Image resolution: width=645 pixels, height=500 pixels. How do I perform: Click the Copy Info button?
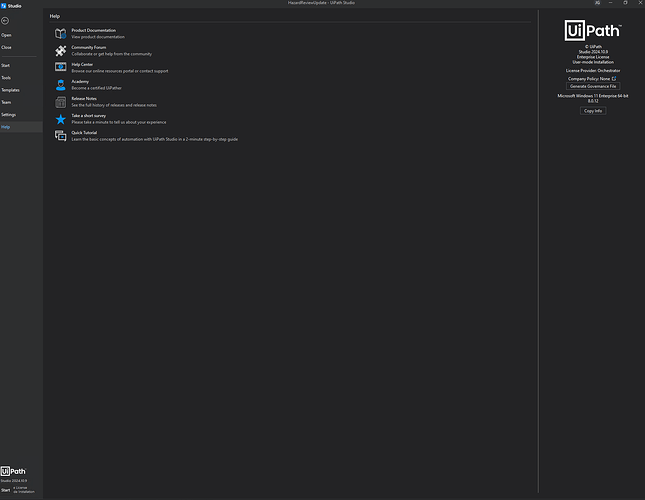593,111
